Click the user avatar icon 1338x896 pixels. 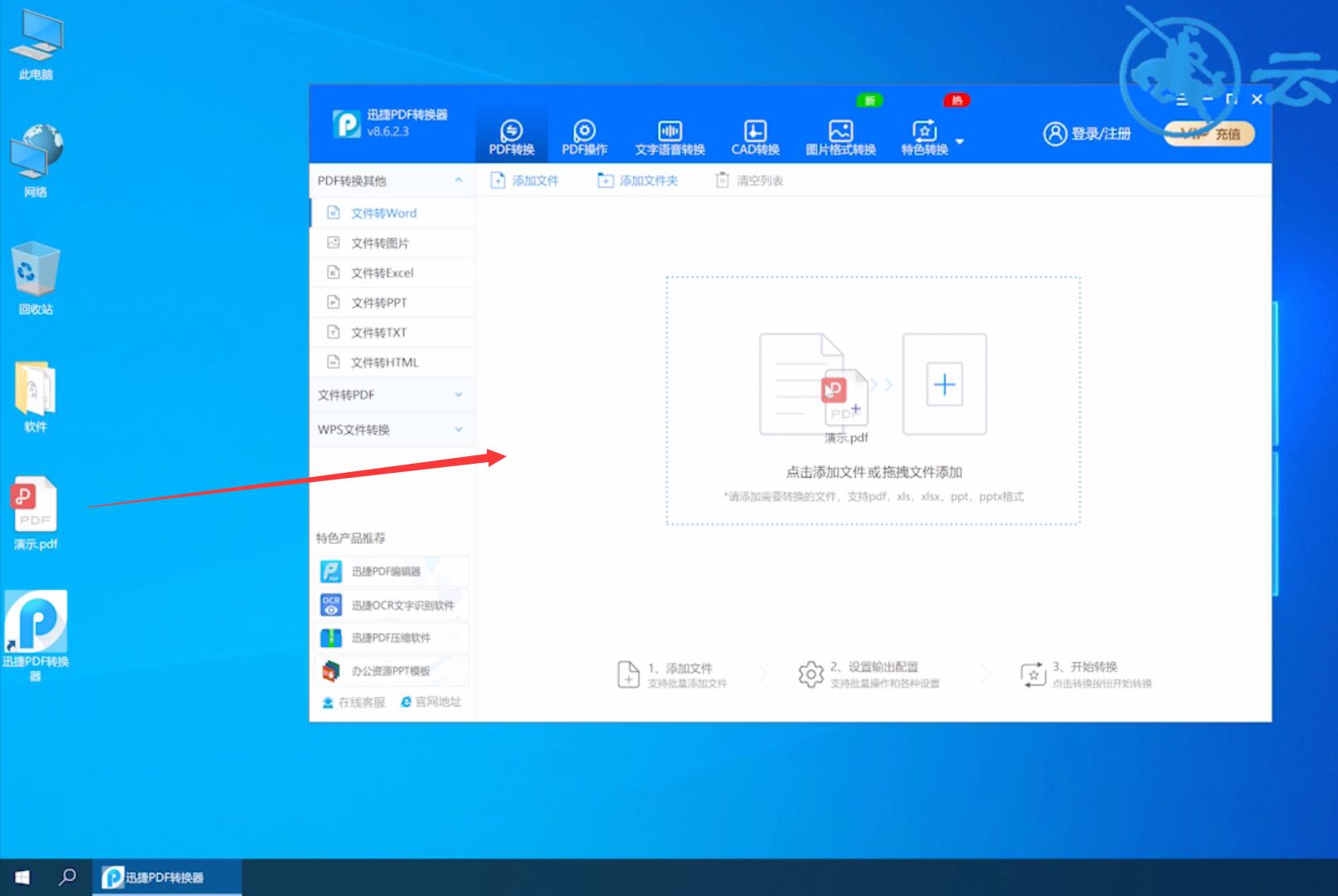[1054, 134]
